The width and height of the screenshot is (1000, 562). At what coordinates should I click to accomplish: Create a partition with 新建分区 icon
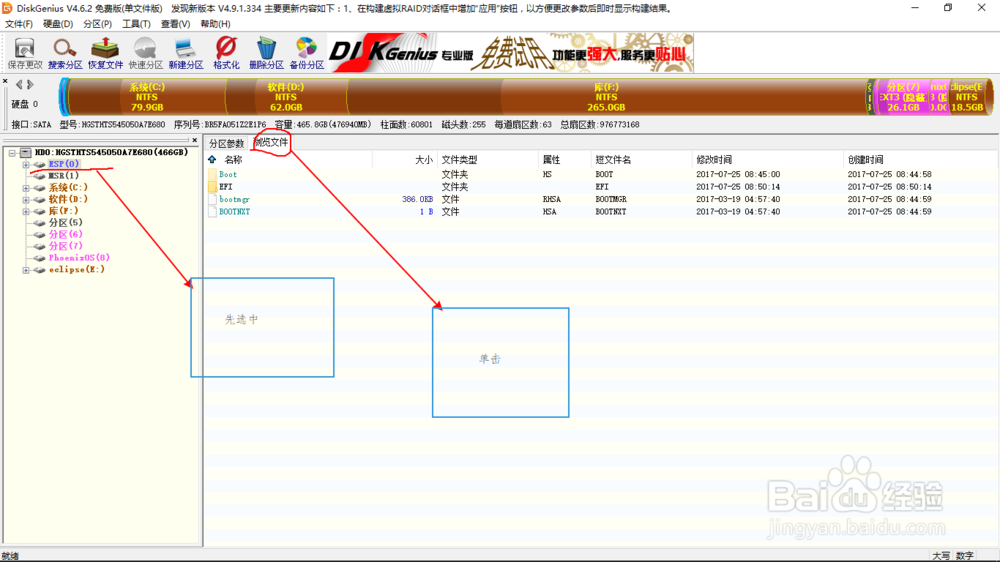click(186, 53)
